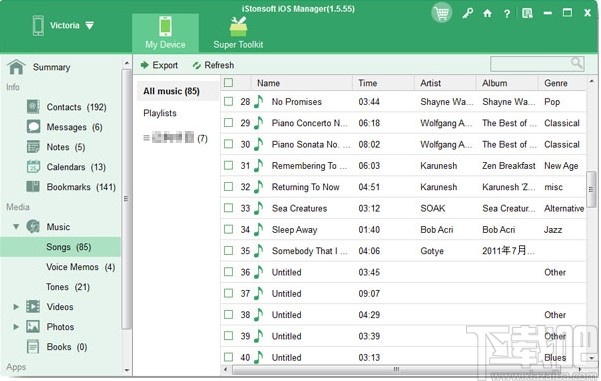Click music note icon of Returning To Now
This screenshot has height=381, width=601.
point(259,187)
